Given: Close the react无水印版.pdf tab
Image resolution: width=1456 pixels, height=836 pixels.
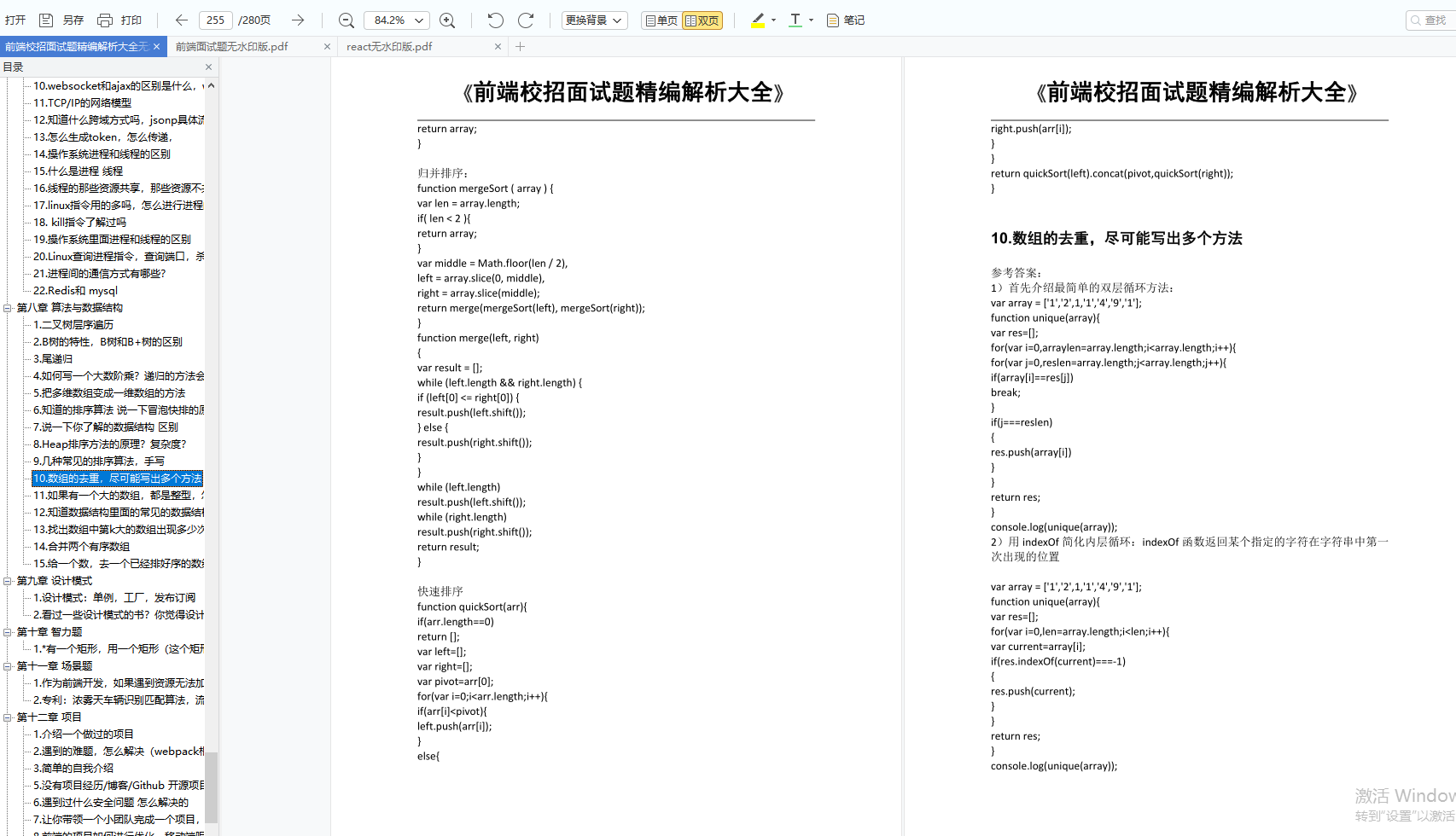Looking at the screenshot, I should 498,46.
